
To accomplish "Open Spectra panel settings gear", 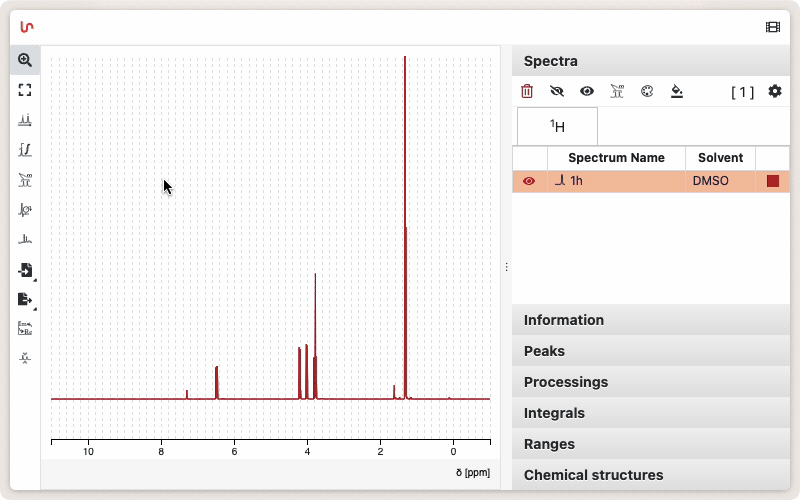I will coord(774,91).
